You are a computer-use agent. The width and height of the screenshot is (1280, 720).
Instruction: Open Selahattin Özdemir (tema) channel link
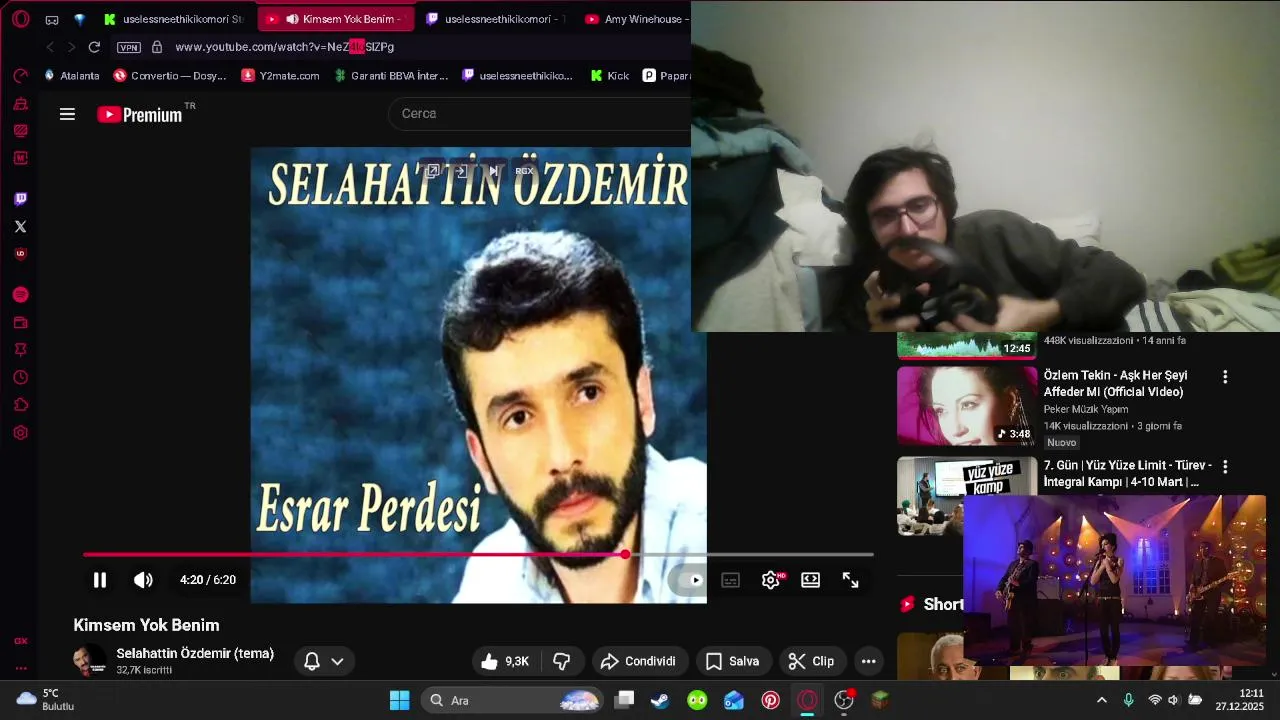click(195, 653)
